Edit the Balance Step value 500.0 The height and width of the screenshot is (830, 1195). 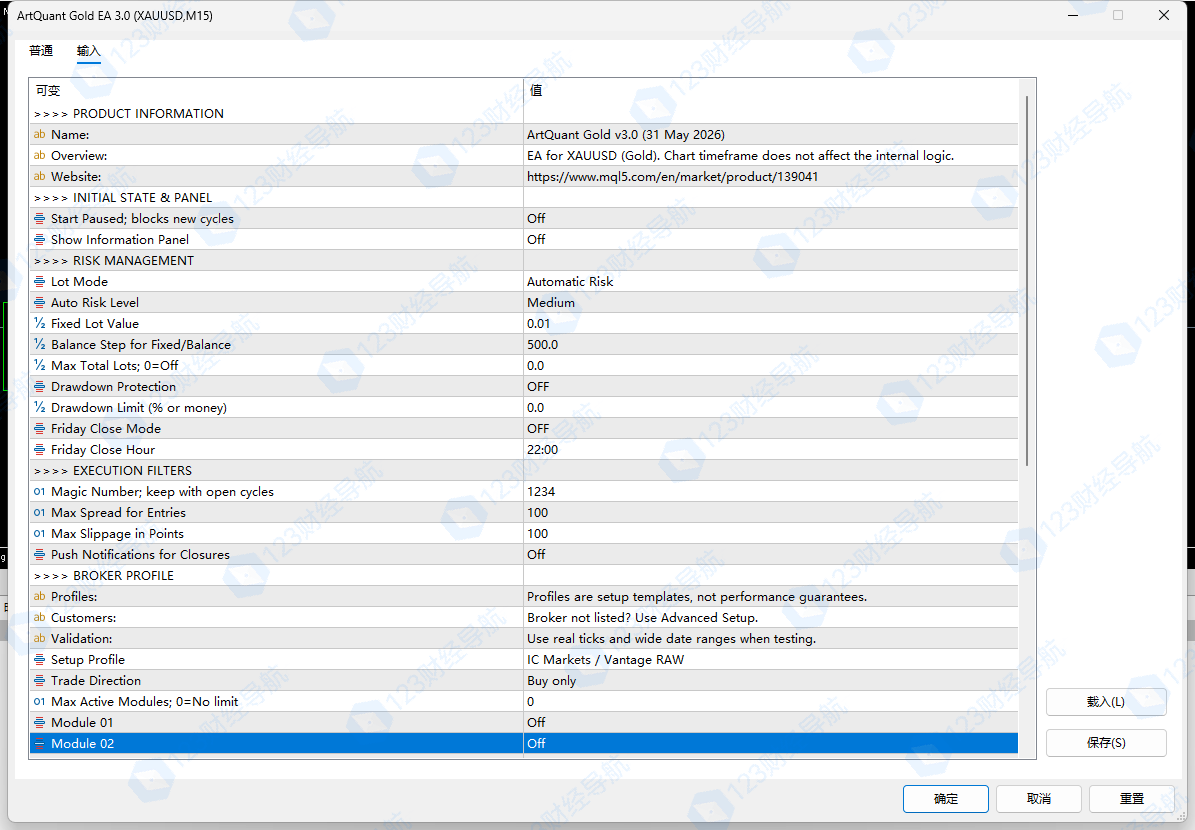point(771,344)
